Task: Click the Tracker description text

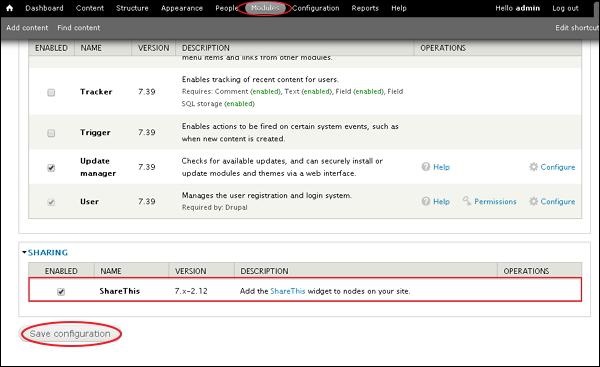Action: (260, 79)
